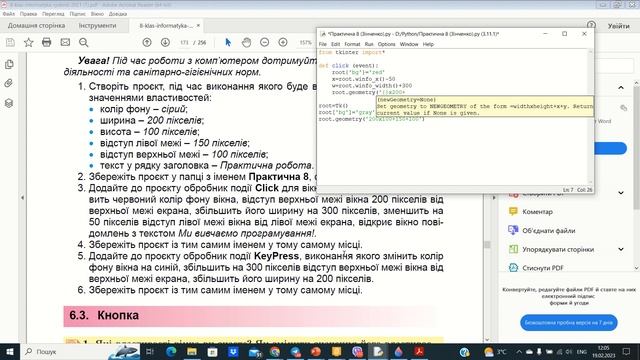Open the Run menu in IDLE editor
Viewport: 640px width, 360px height.
tap(369, 44)
